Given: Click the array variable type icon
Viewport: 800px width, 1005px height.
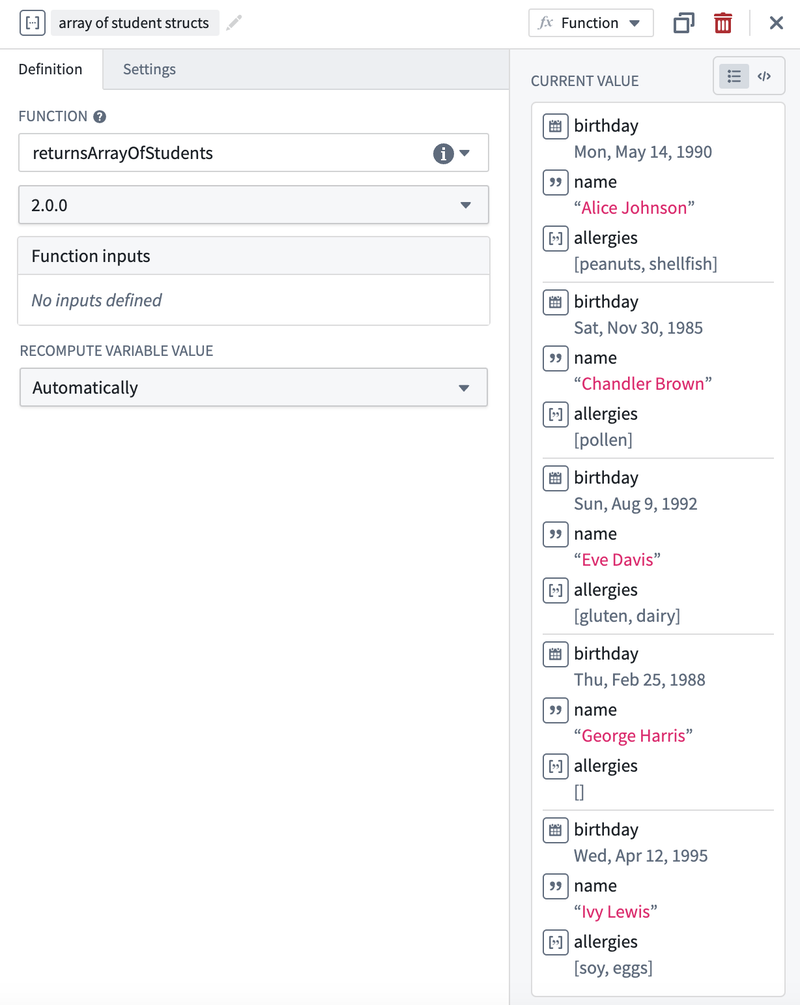Looking at the screenshot, I should click(x=32, y=23).
